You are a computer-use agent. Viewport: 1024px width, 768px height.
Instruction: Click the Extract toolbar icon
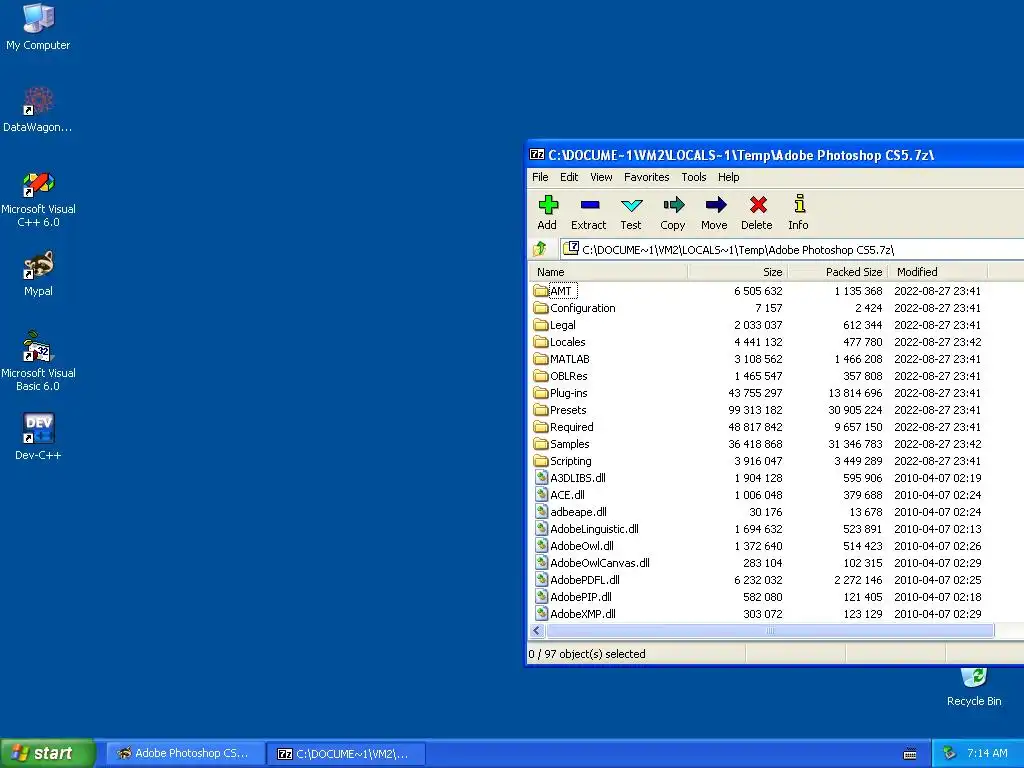[x=590, y=205]
